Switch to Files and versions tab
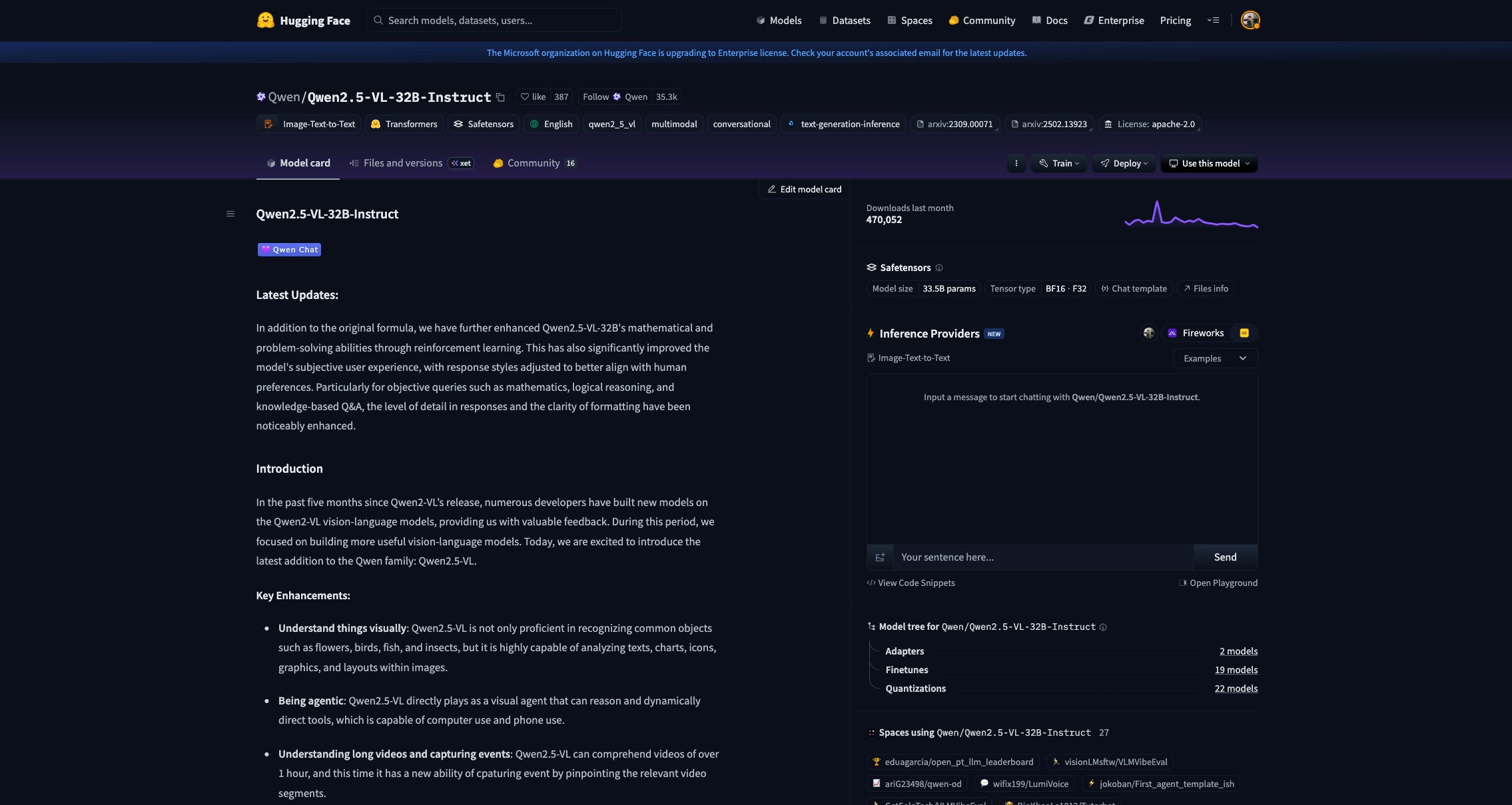The image size is (1512, 805). click(402, 163)
